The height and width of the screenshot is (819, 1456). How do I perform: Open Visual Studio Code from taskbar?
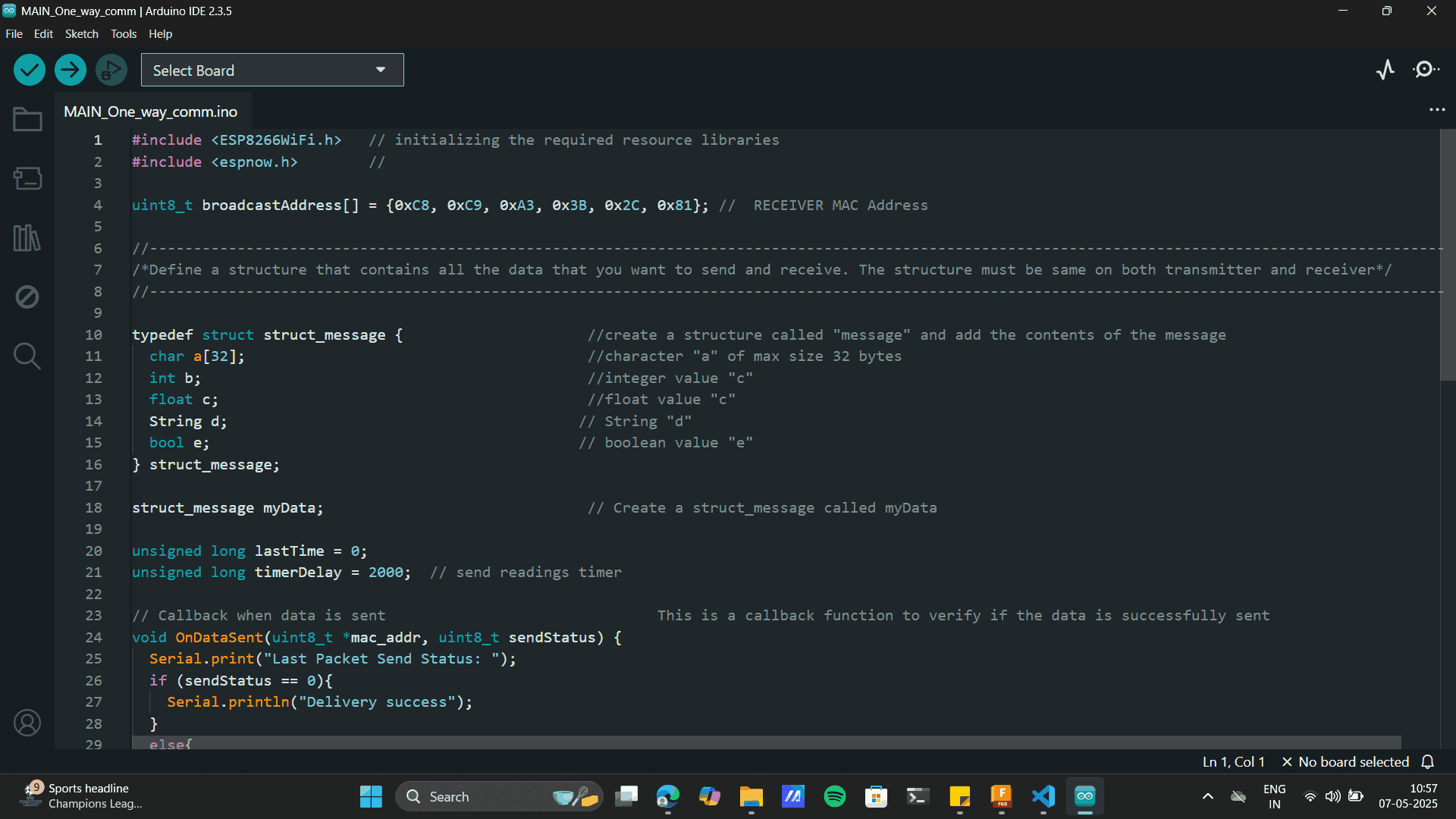[x=1043, y=796]
